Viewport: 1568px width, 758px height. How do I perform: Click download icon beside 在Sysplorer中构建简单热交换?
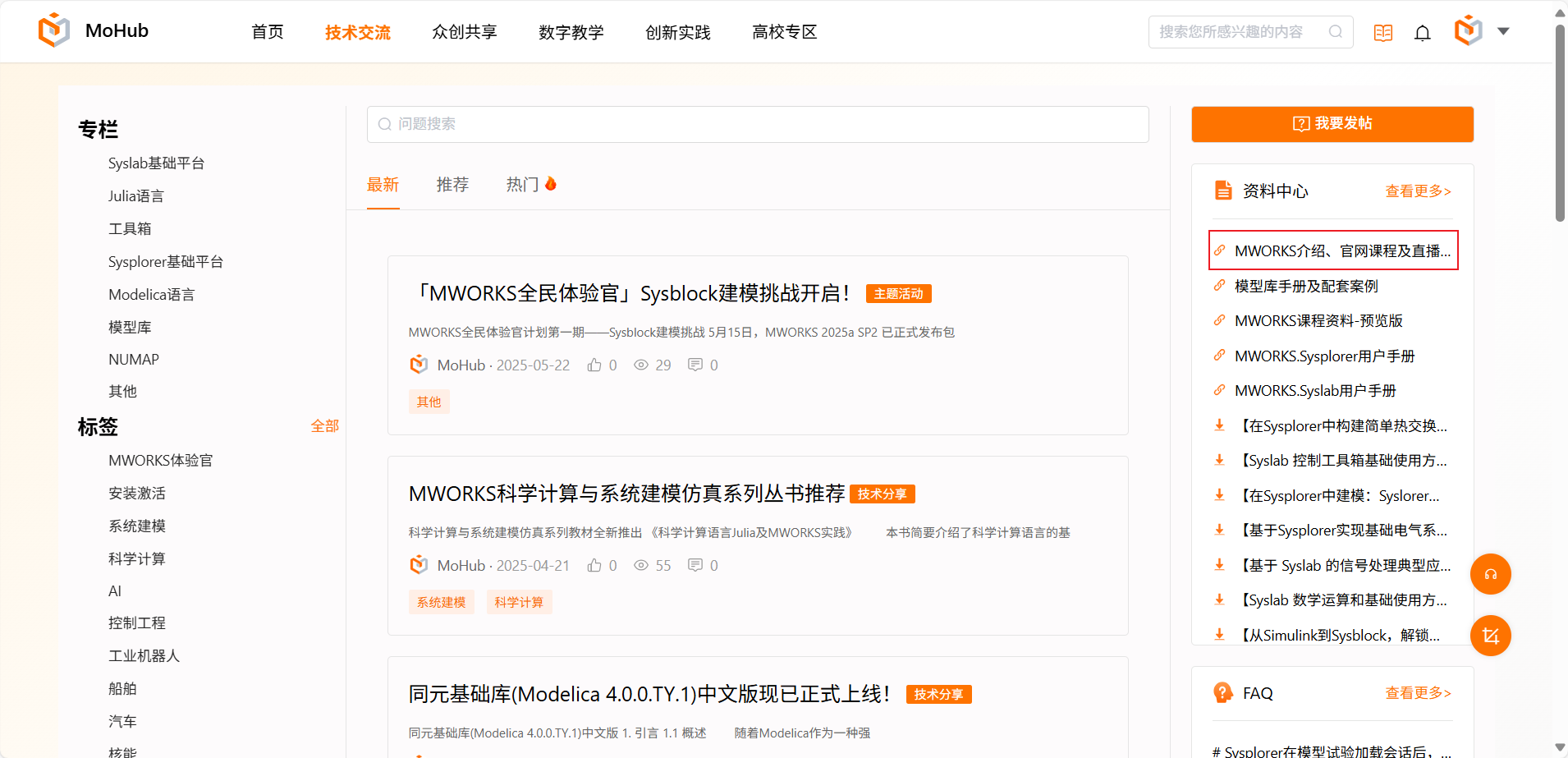(x=1220, y=425)
